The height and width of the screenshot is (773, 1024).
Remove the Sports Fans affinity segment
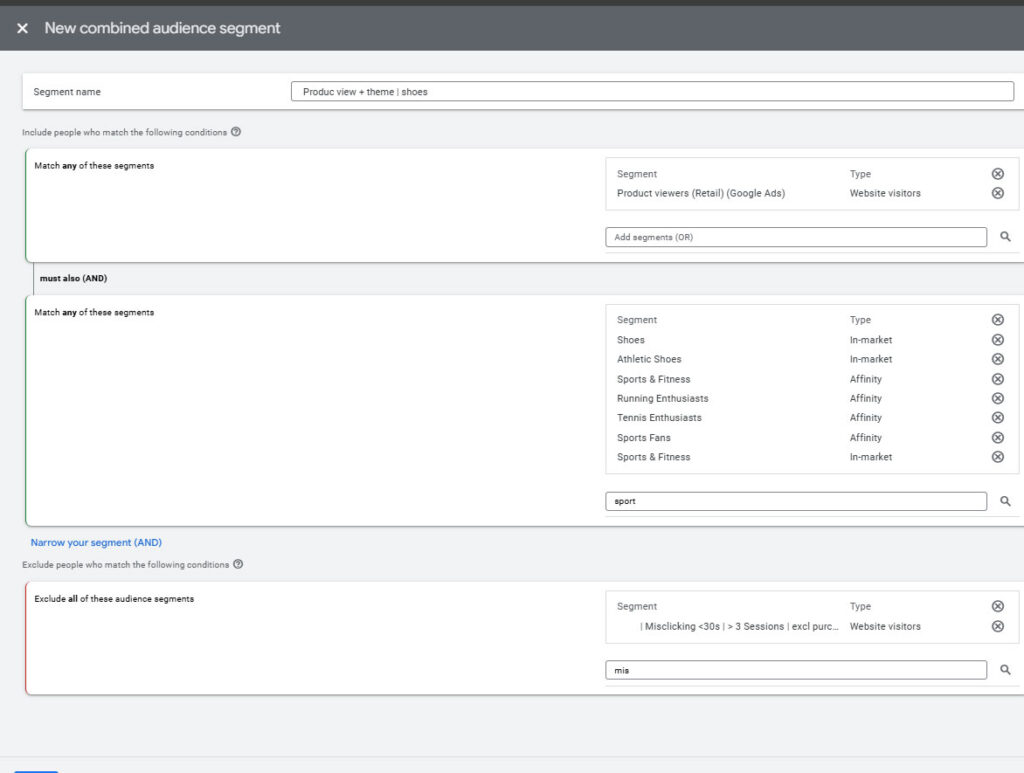(x=997, y=438)
